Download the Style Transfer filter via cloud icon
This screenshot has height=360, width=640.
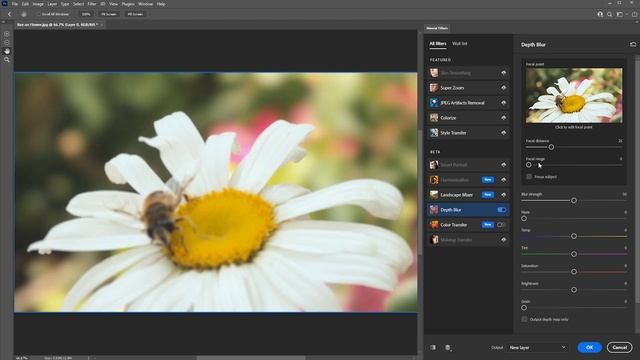tap(503, 133)
